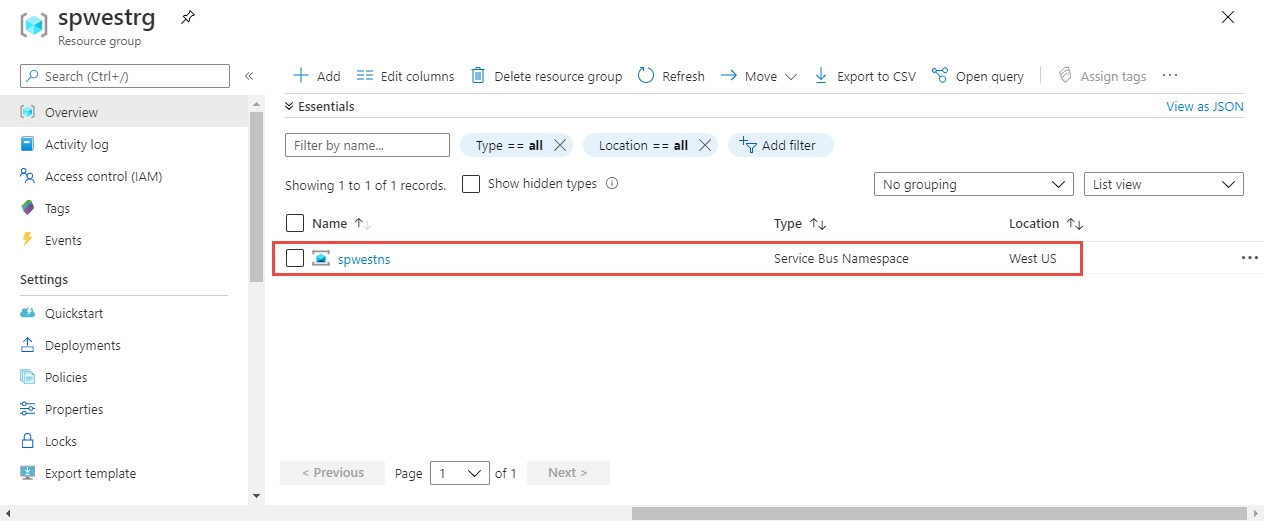This screenshot has height=521, width=1264.
Task: Click the Policies icon
Action: pos(28,377)
